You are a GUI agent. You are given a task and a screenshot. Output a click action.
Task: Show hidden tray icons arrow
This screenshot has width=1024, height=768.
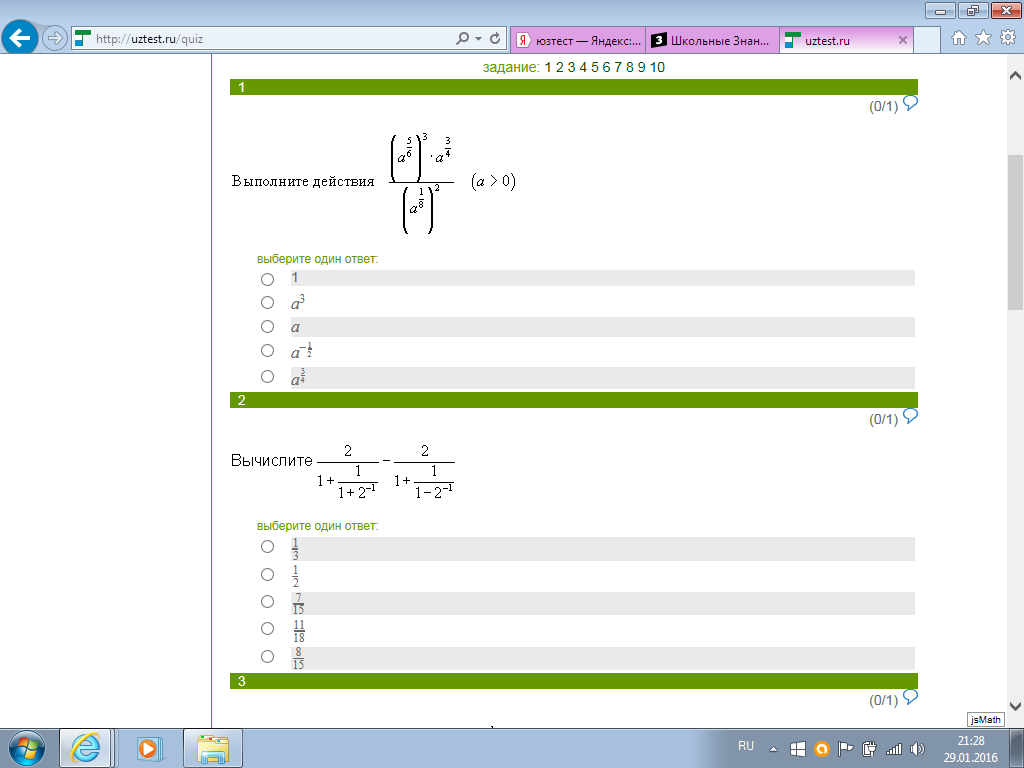[x=773, y=748]
